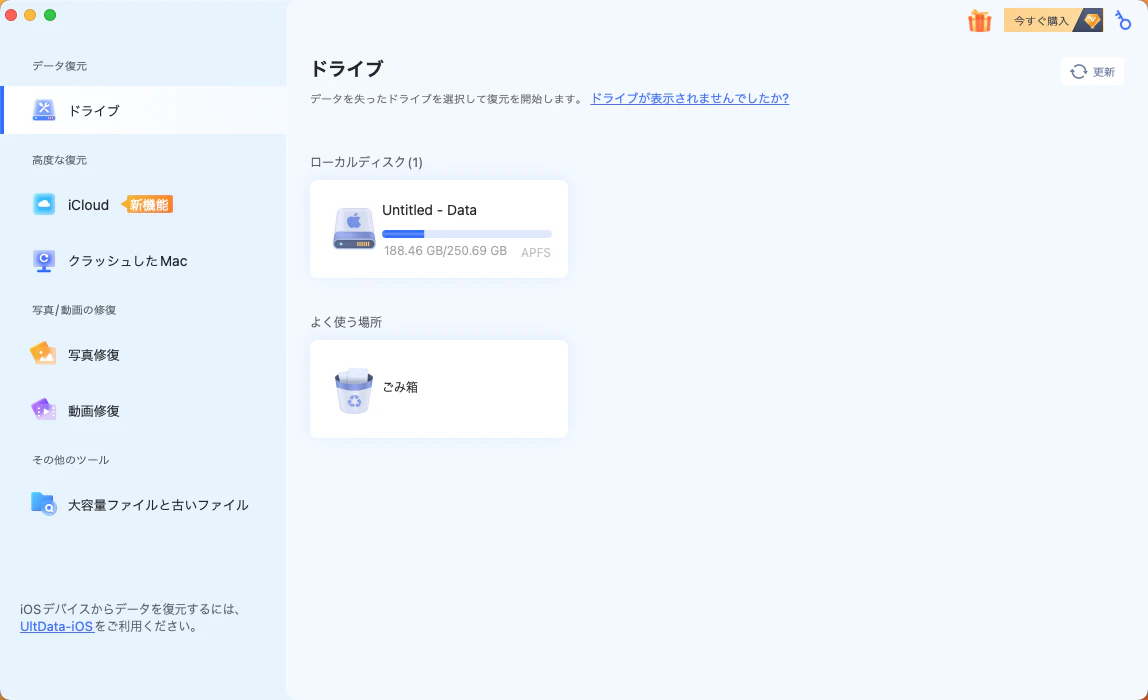Click the green full-screen window button
The width and height of the screenshot is (1148, 700).
click(x=50, y=15)
